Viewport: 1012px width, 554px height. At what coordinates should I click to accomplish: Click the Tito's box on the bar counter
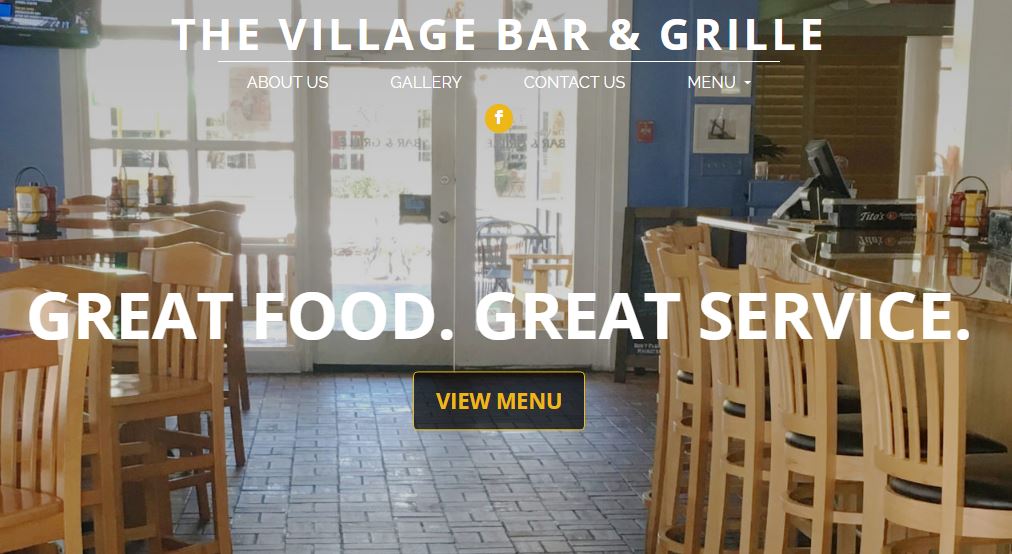click(869, 215)
